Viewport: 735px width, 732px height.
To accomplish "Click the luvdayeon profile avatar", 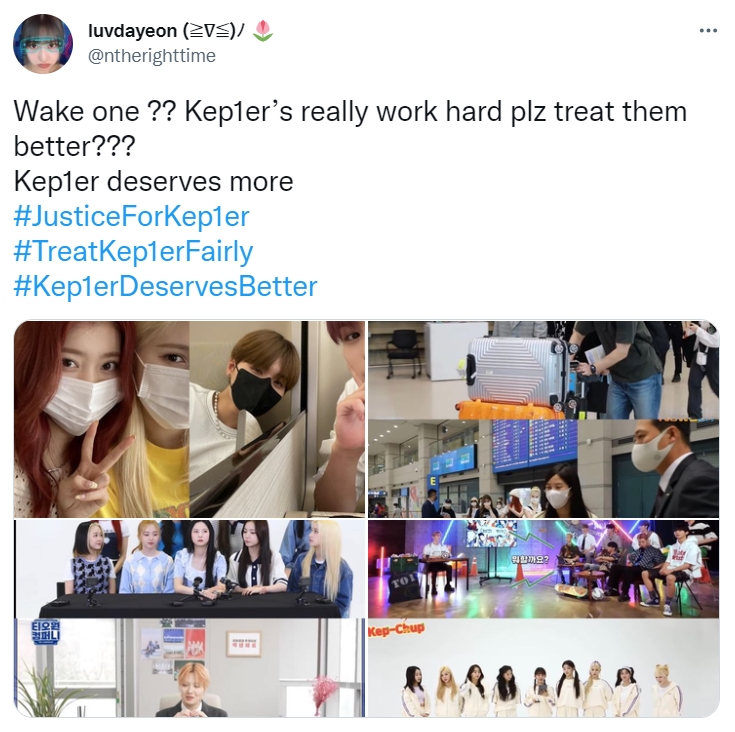I will click(x=43, y=44).
